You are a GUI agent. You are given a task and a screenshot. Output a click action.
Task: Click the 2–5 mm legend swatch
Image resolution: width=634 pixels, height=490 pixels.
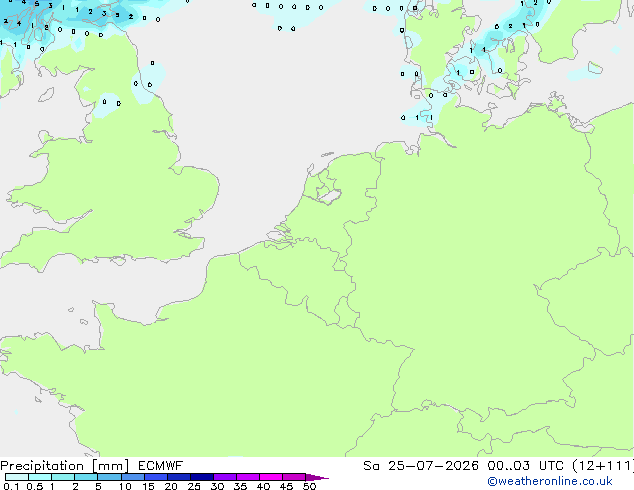pos(86,477)
